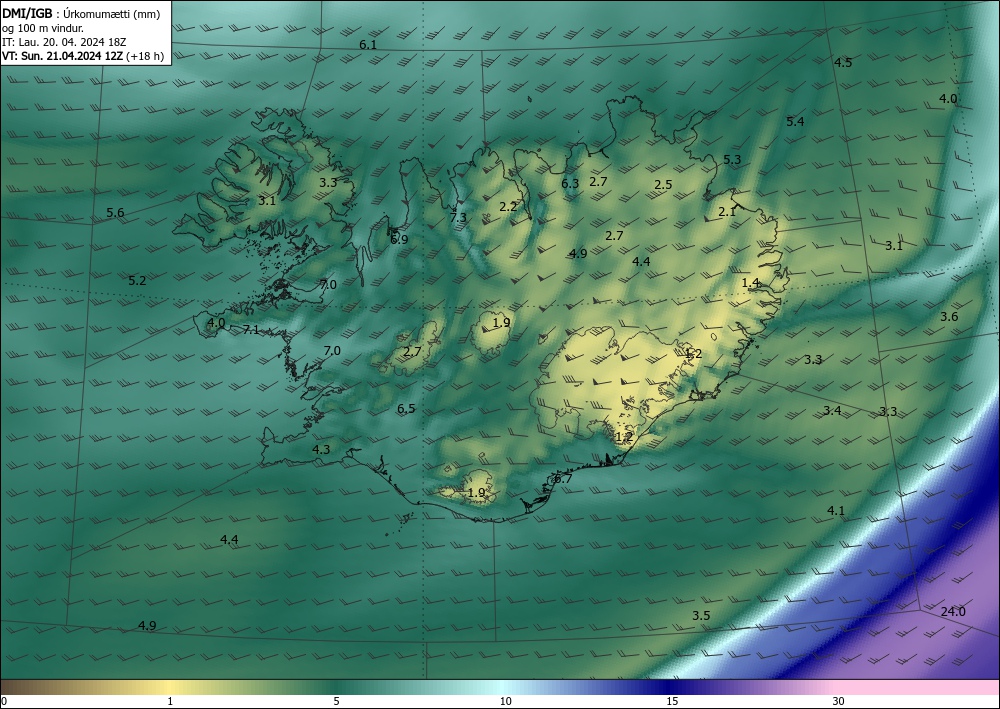Click the 5.3 value near northeast coast
Screen dimensions: 1000x709
pyautogui.click(x=732, y=159)
